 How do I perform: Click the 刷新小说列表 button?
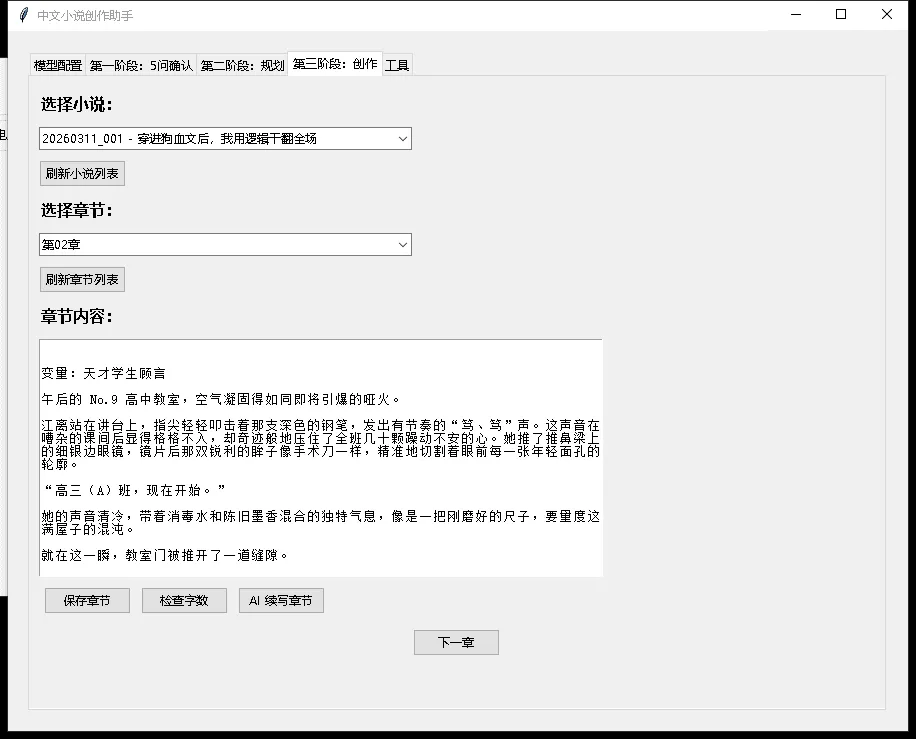point(82,173)
